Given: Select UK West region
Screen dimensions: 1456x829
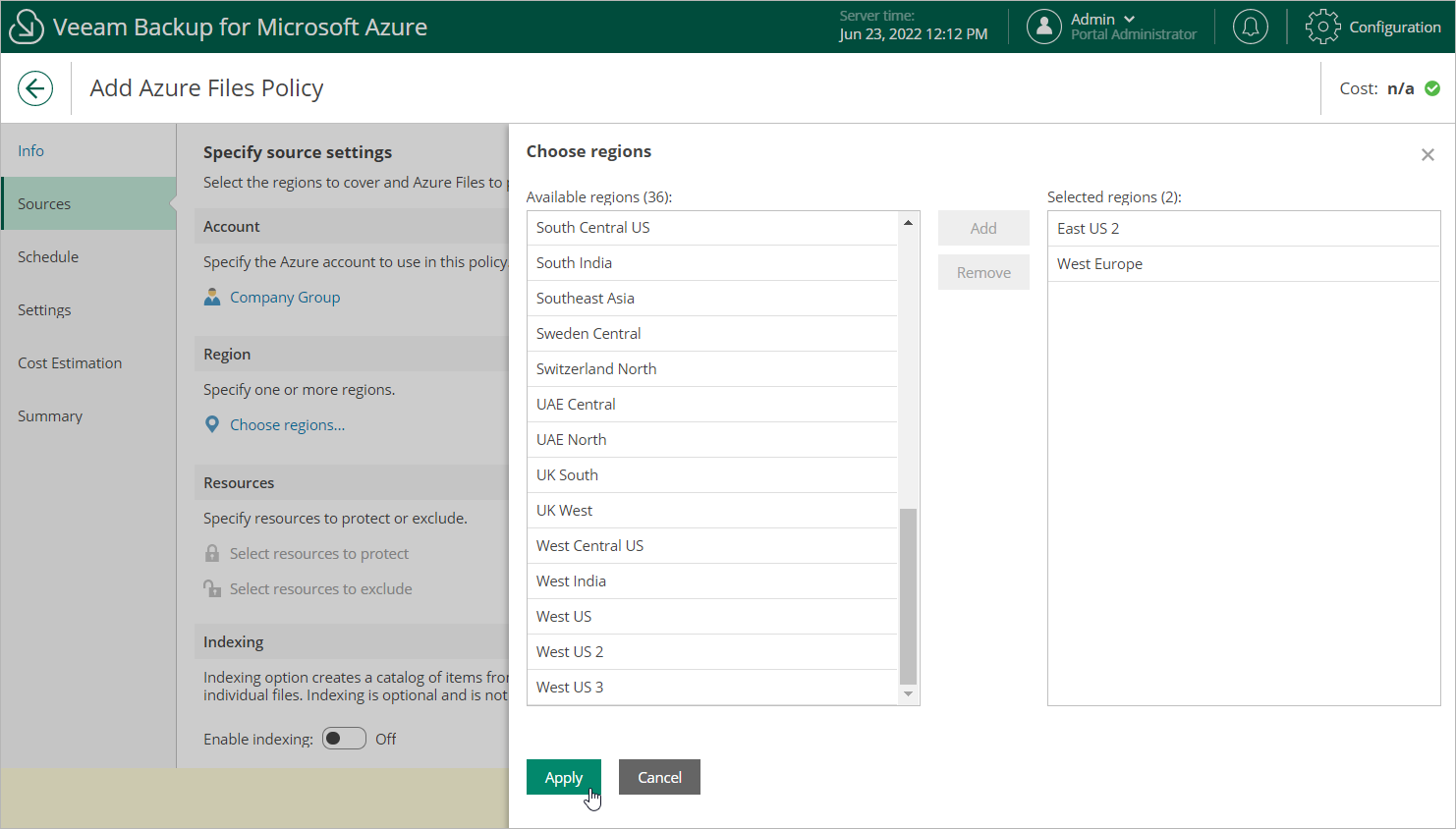Looking at the screenshot, I should click(x=712, y=510).
